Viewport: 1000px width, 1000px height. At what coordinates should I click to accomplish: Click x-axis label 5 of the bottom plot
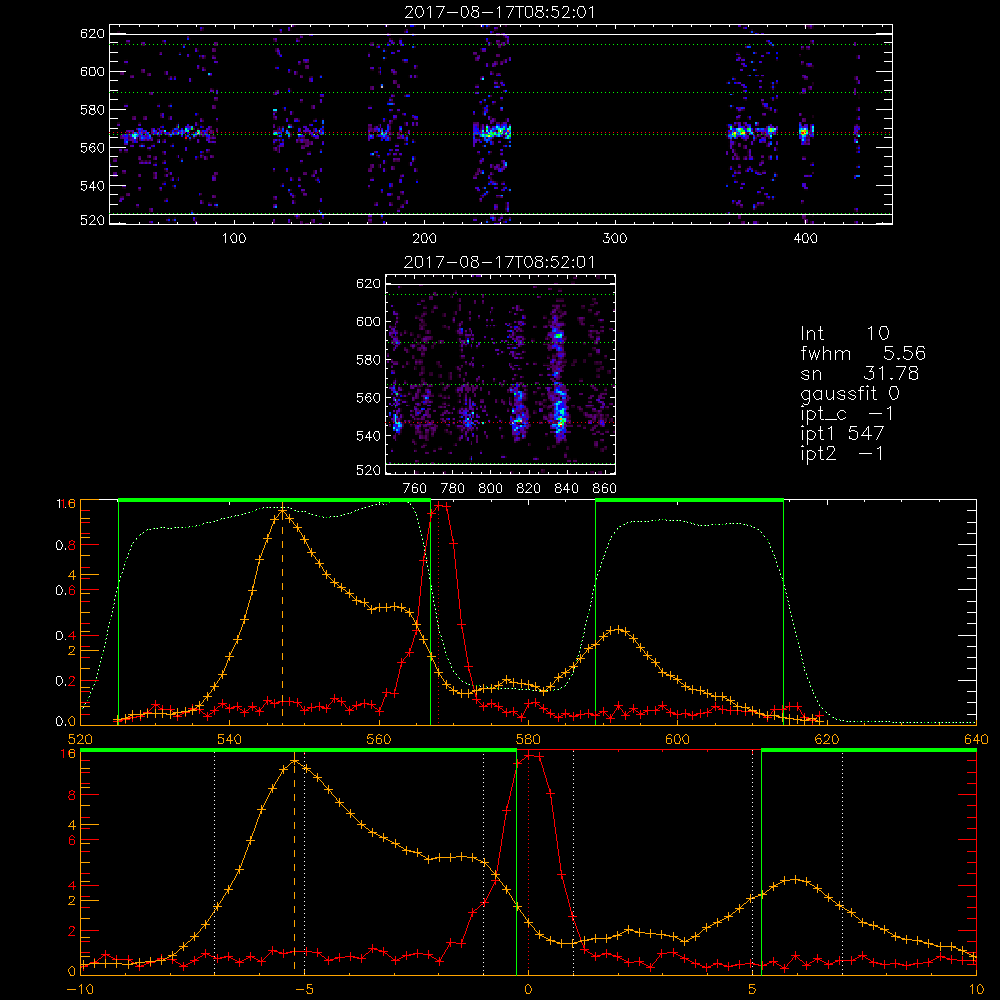coord(752,989)
